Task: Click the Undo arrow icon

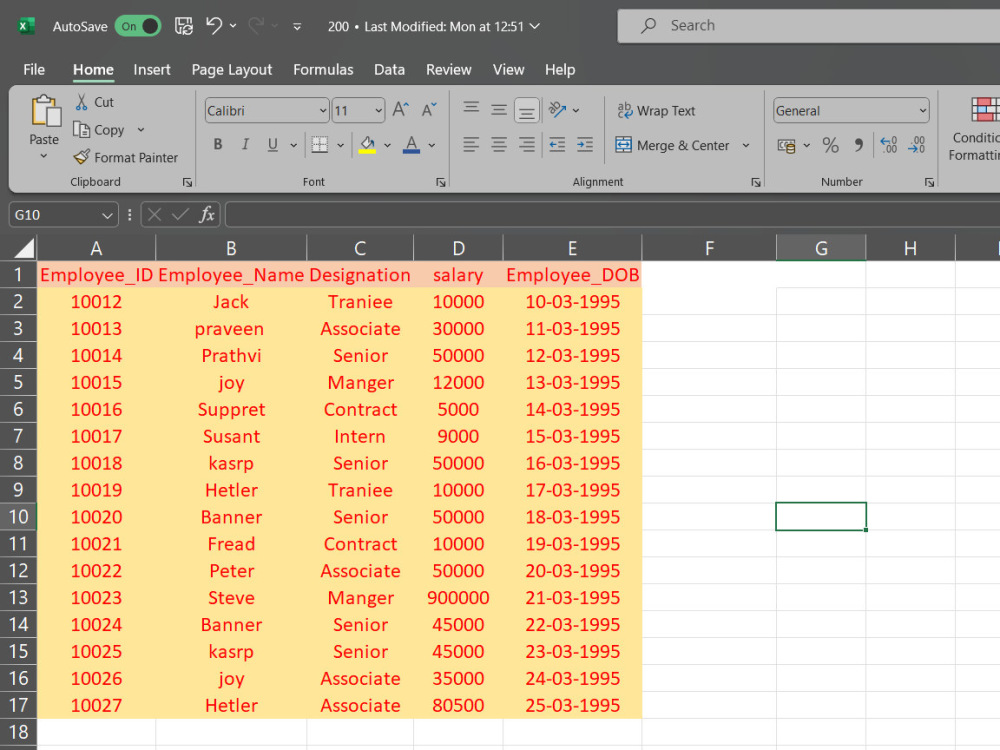Action: pos(214,26)
